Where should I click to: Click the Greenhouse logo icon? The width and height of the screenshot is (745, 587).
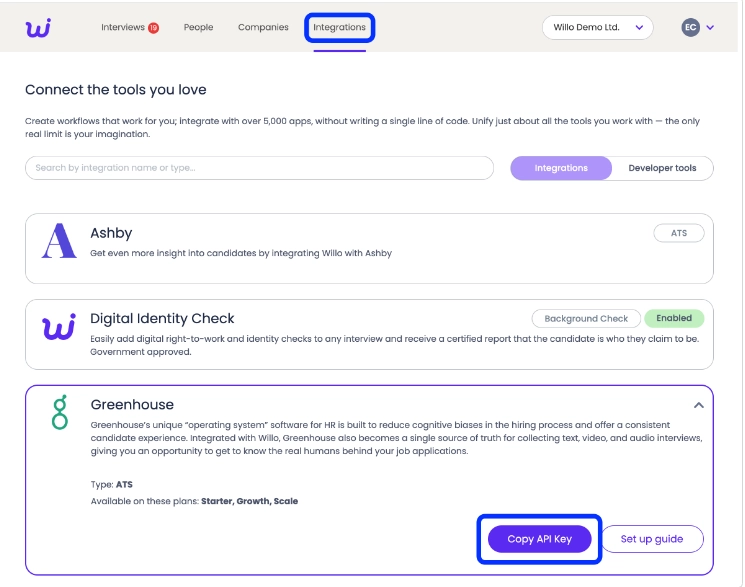(x=60, y=412)
